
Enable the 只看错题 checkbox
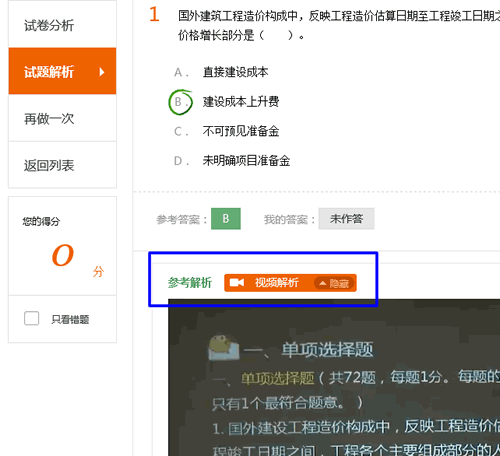click(x=31, y=318)
